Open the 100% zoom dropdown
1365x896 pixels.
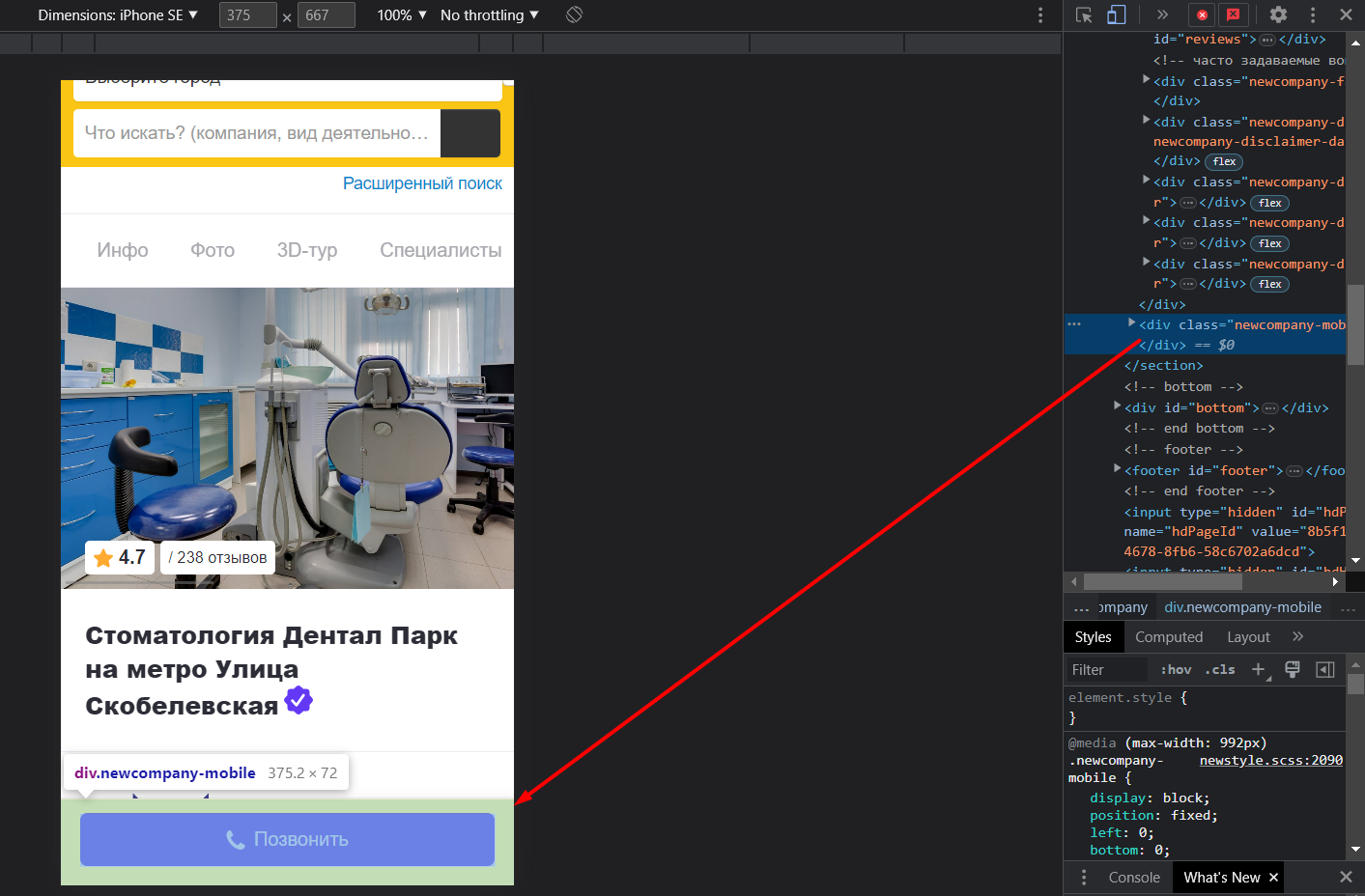[402, 14]
